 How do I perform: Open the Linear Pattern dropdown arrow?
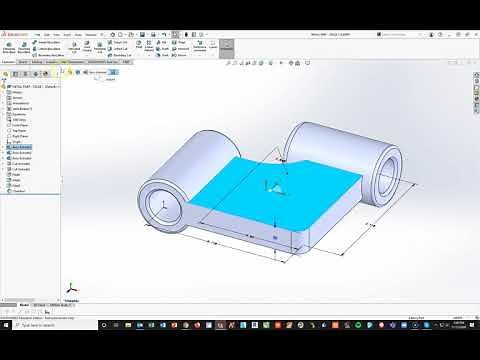click(149, 54)
